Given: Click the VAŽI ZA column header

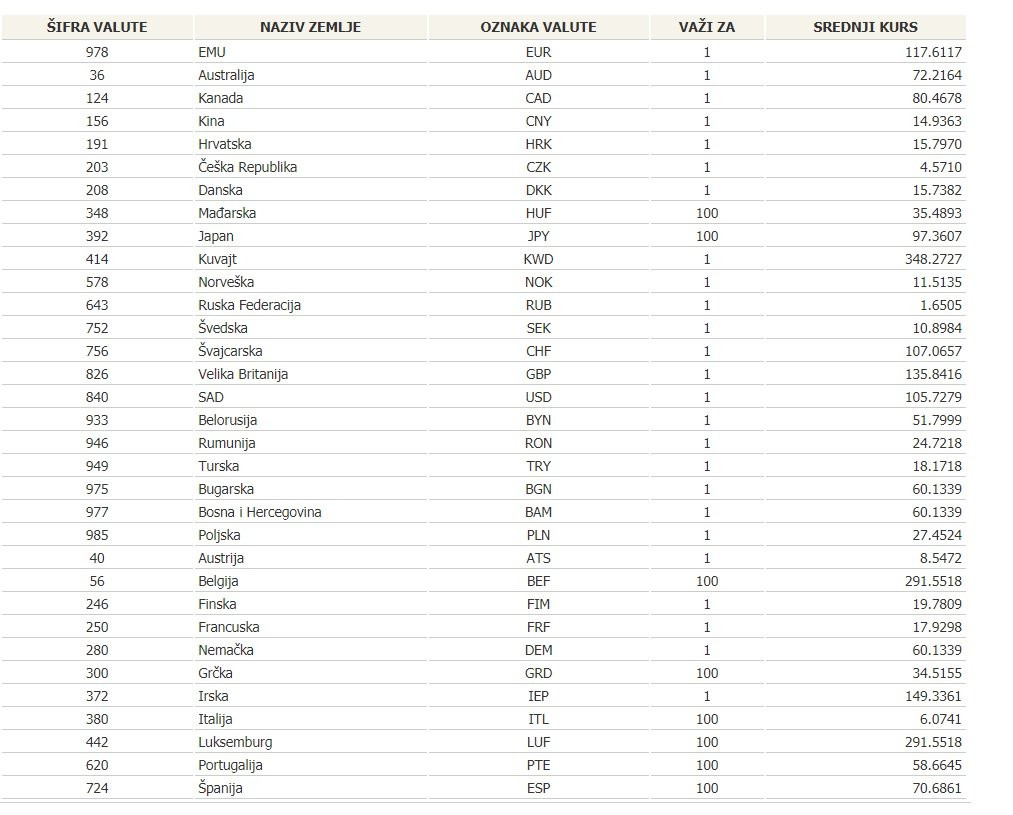Looking at the screenshot, I should tap(707, 27).
